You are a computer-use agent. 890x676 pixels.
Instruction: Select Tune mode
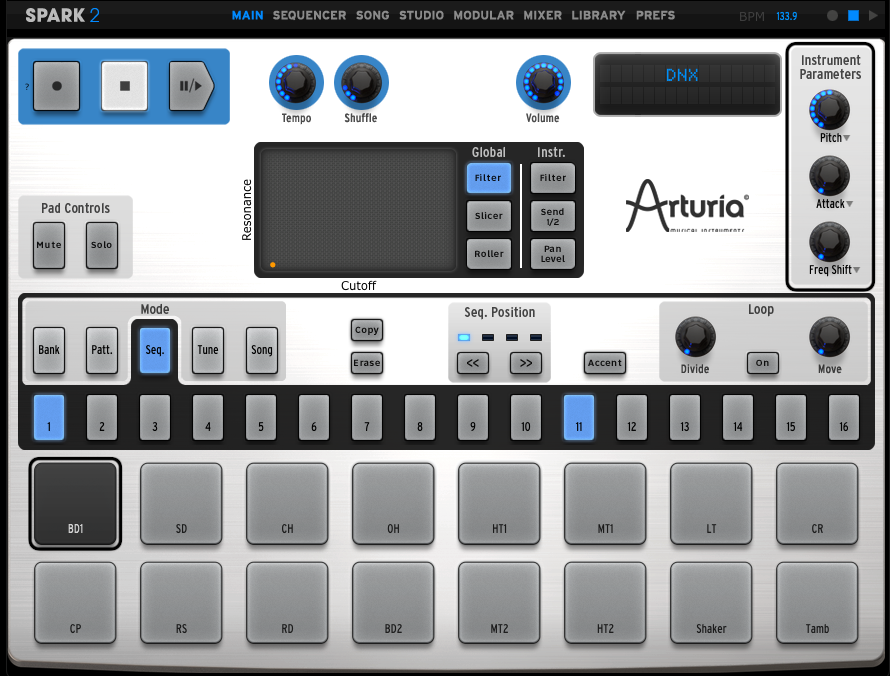[208, 350]
